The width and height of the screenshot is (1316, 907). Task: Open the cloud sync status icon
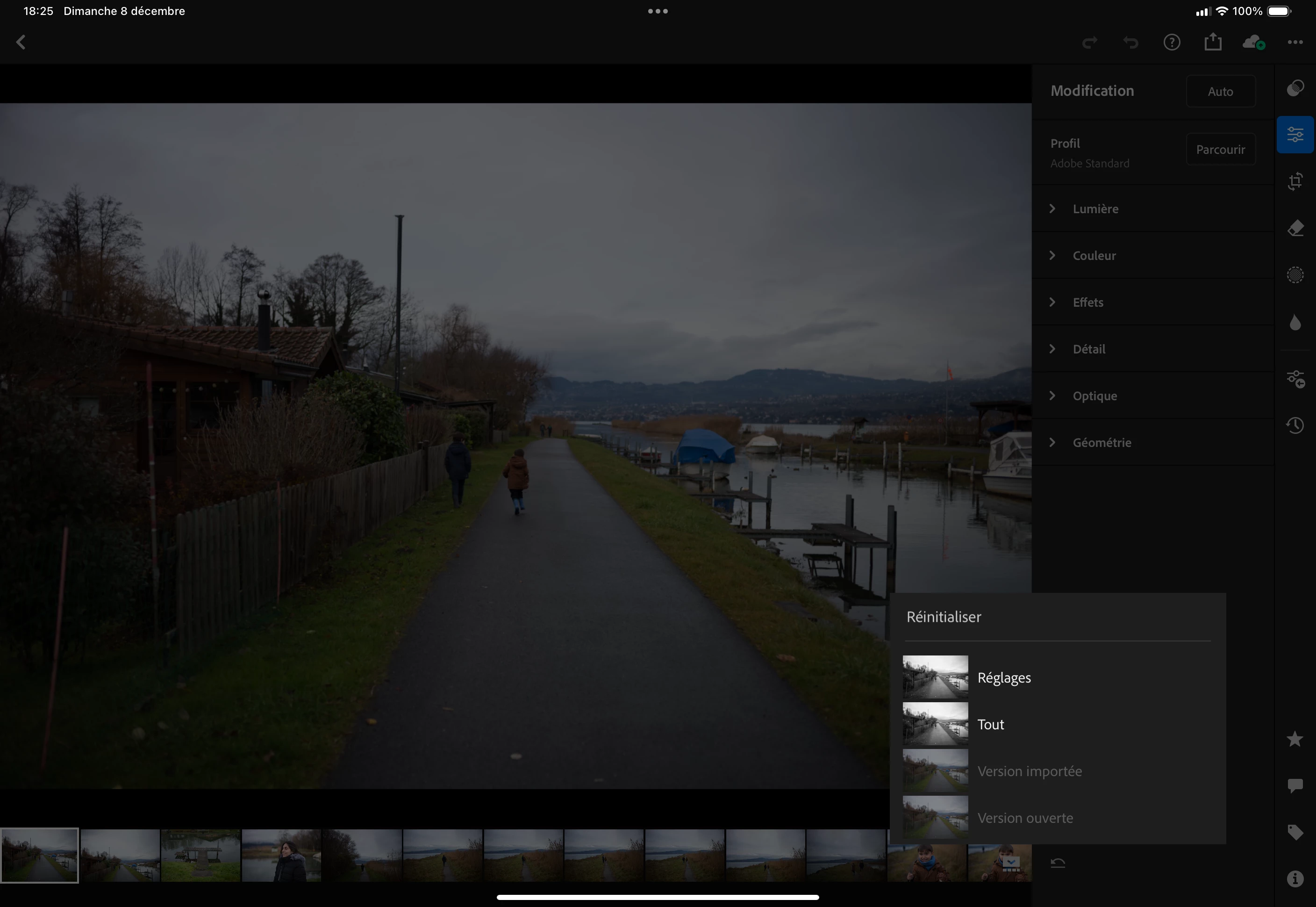[1253, 43]
